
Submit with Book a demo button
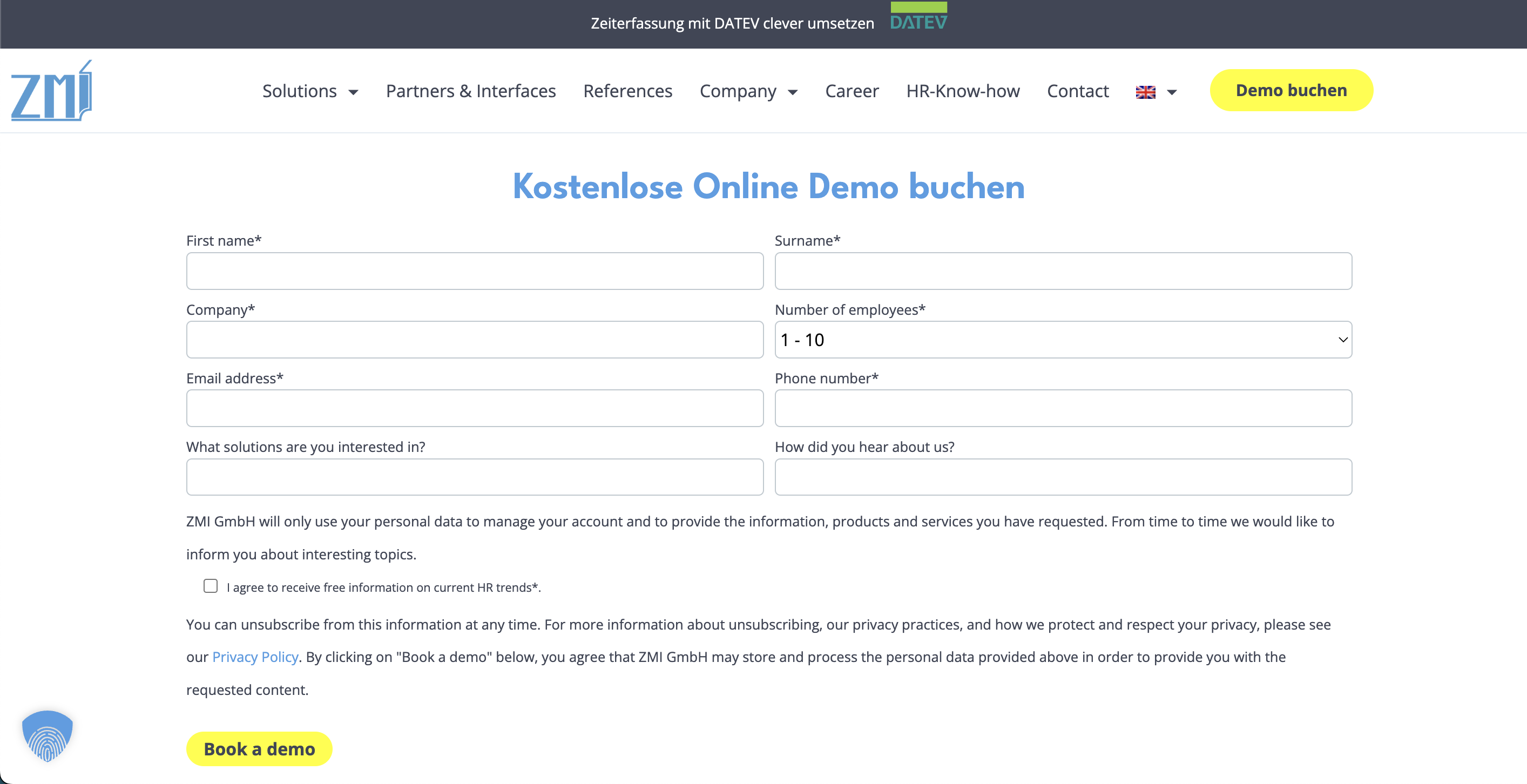pyautogui.click(x=259, y=749)
